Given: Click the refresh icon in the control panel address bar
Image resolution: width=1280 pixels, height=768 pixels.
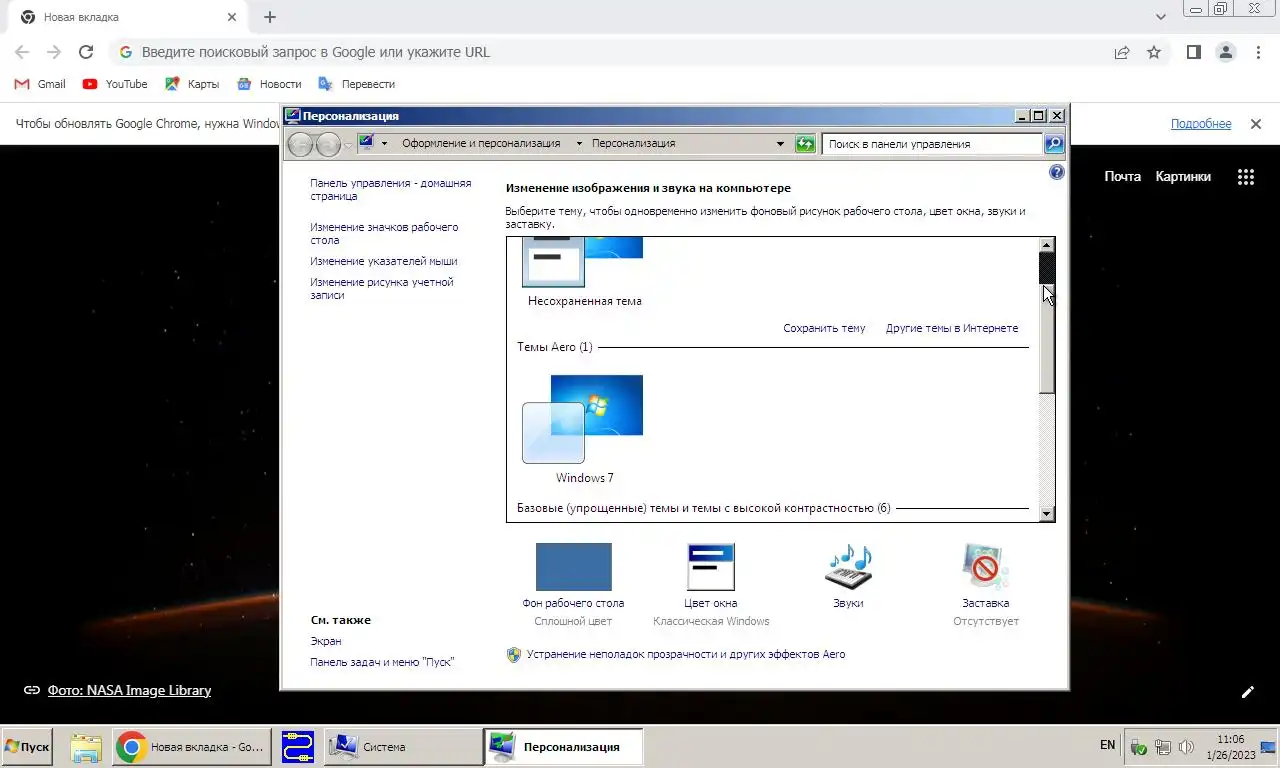Looking at the screenshot, I should 805,144.
